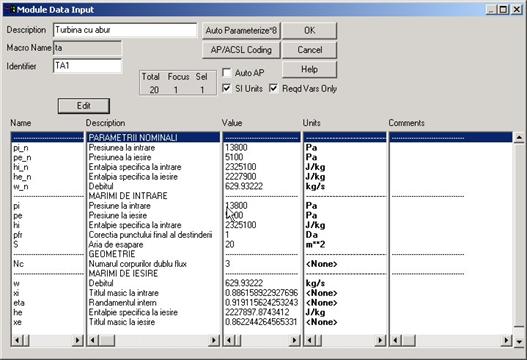Viewport: 527px width, 360px height.
Task: Toggle the SI Units checkbox
Action: 227,88
